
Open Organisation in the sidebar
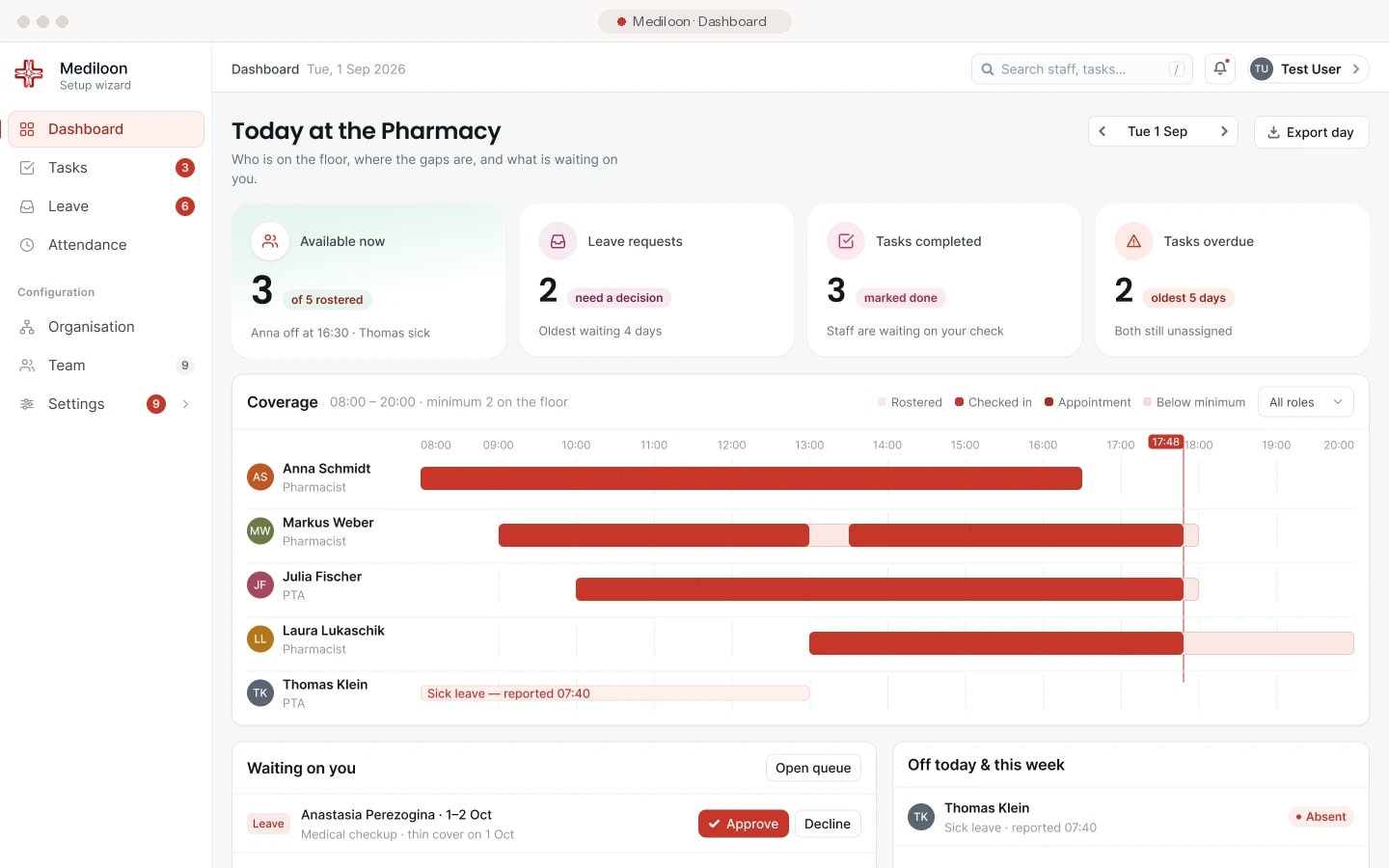point(106,327)
